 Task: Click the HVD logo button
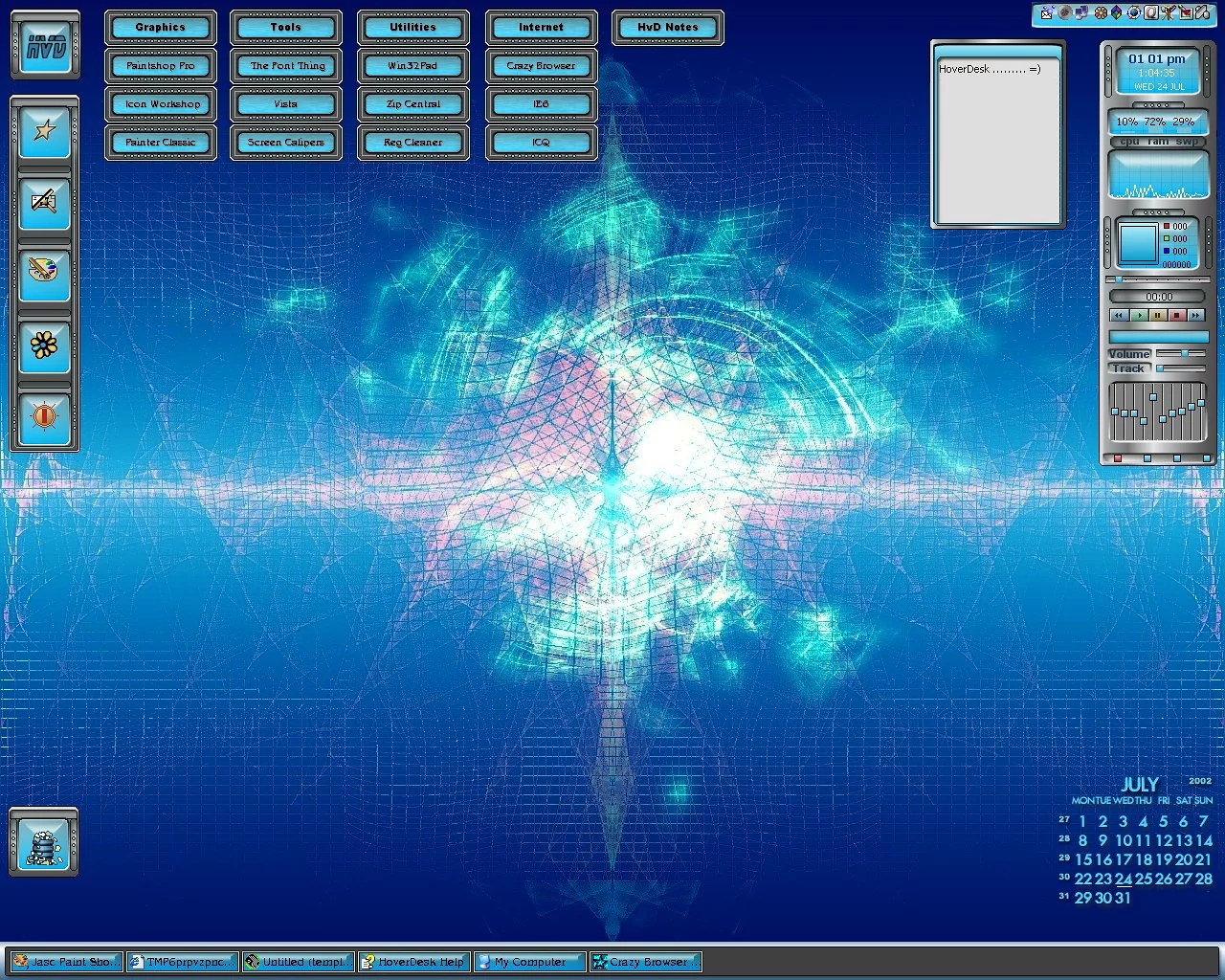45,45
